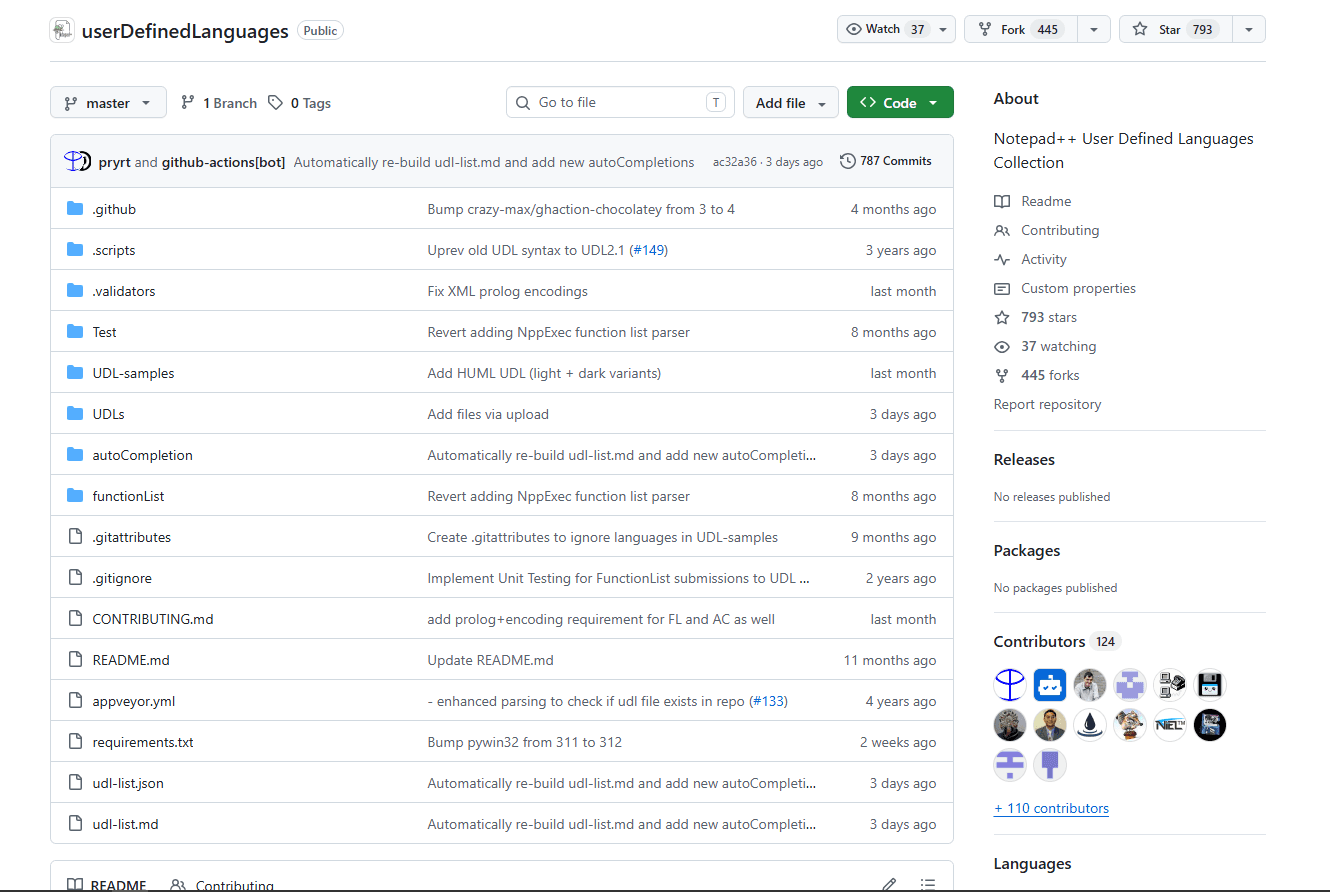Open the github-actions[bot] author link
1330x892 pixels.
coord(223,162)
